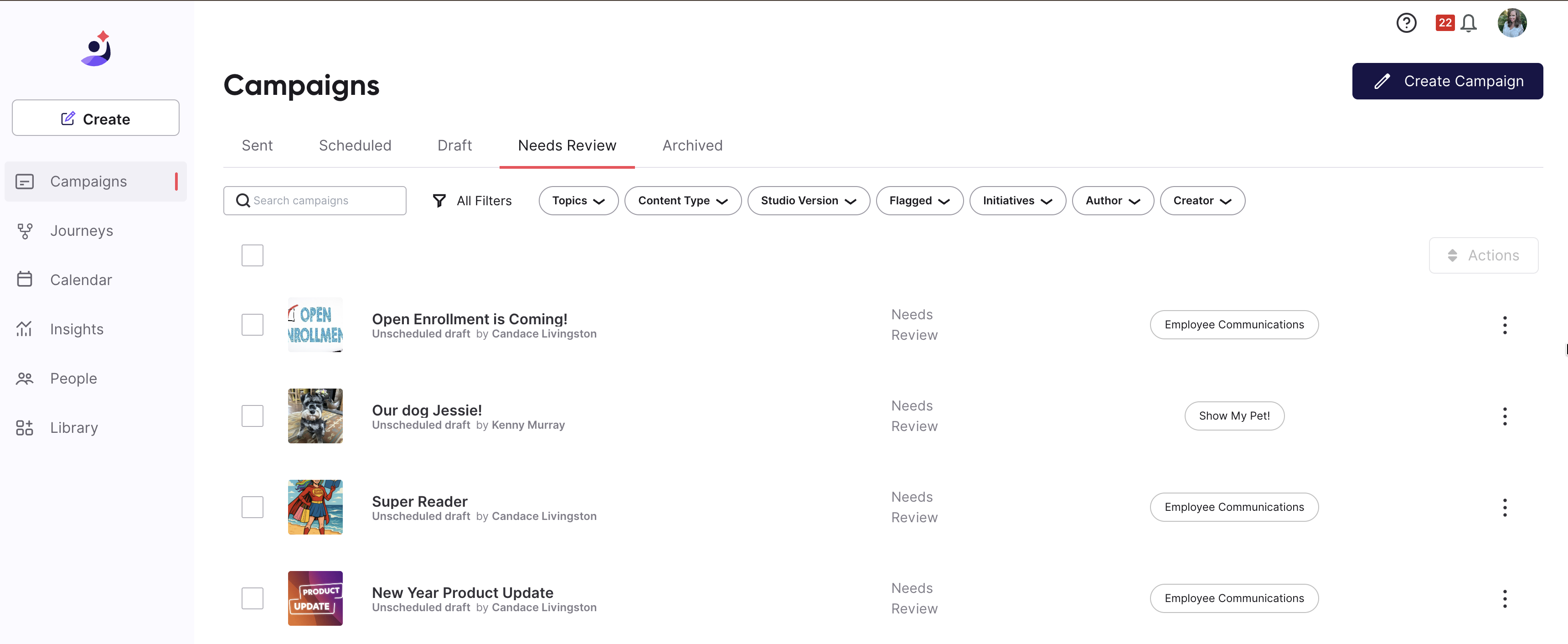
Task: Click the Calendar sidebar icon
Action: (x=24, y=279)
